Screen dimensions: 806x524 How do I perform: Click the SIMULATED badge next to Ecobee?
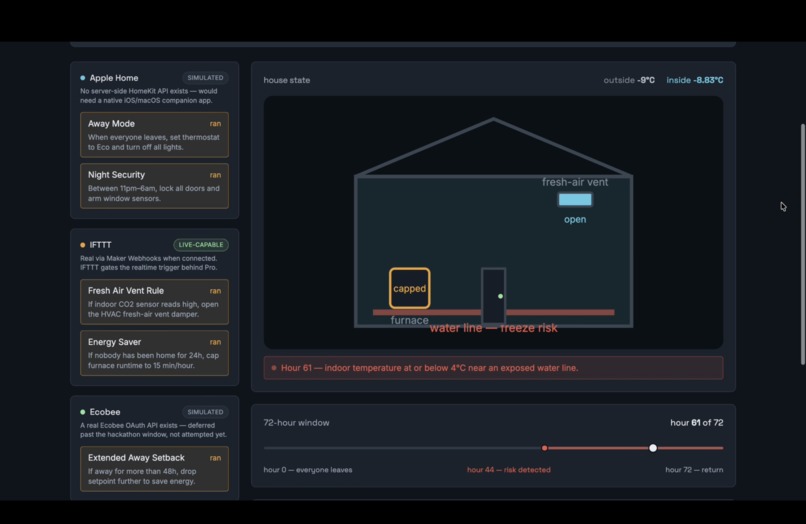pos(205,412)
